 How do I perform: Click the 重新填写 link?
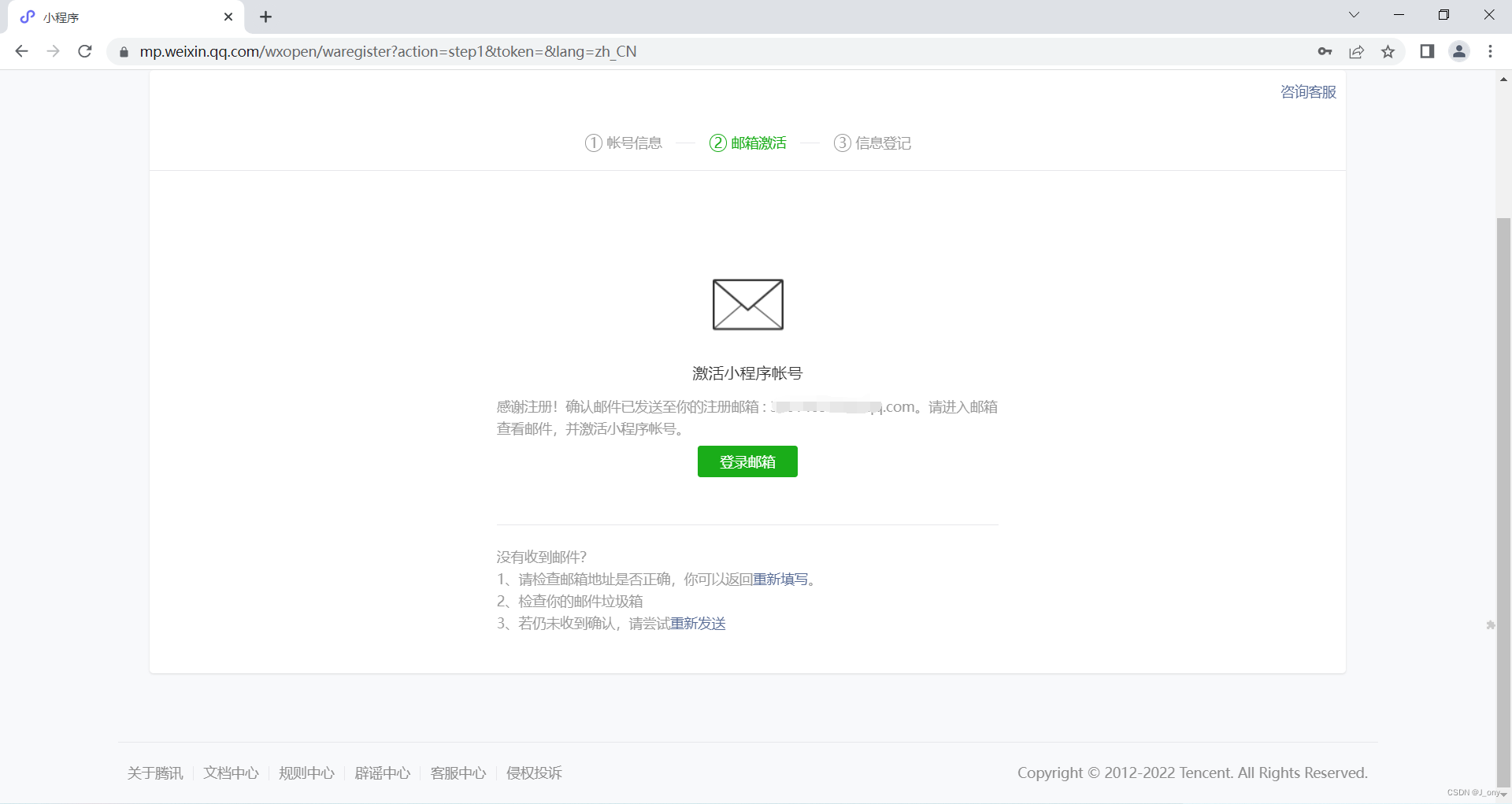coord(780,580)
